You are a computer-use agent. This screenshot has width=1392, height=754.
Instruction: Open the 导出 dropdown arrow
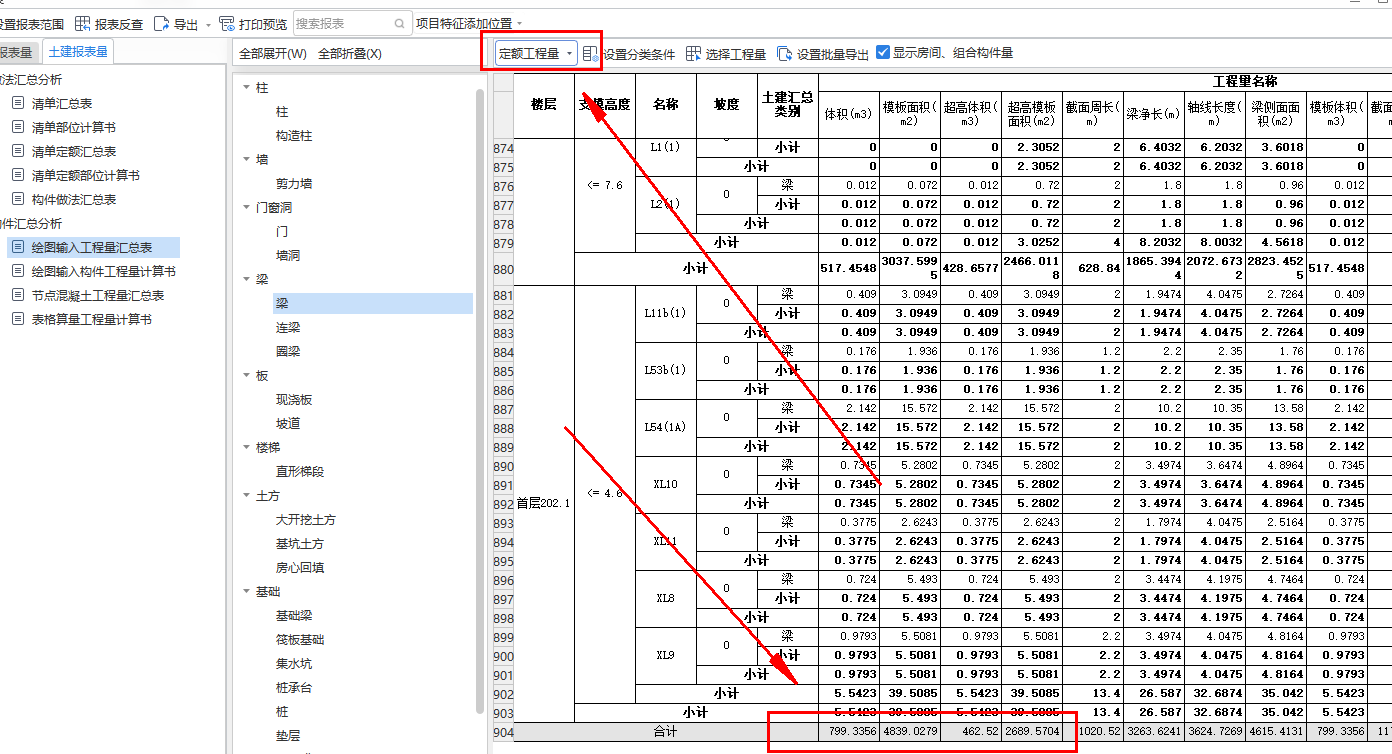[207, 24]
